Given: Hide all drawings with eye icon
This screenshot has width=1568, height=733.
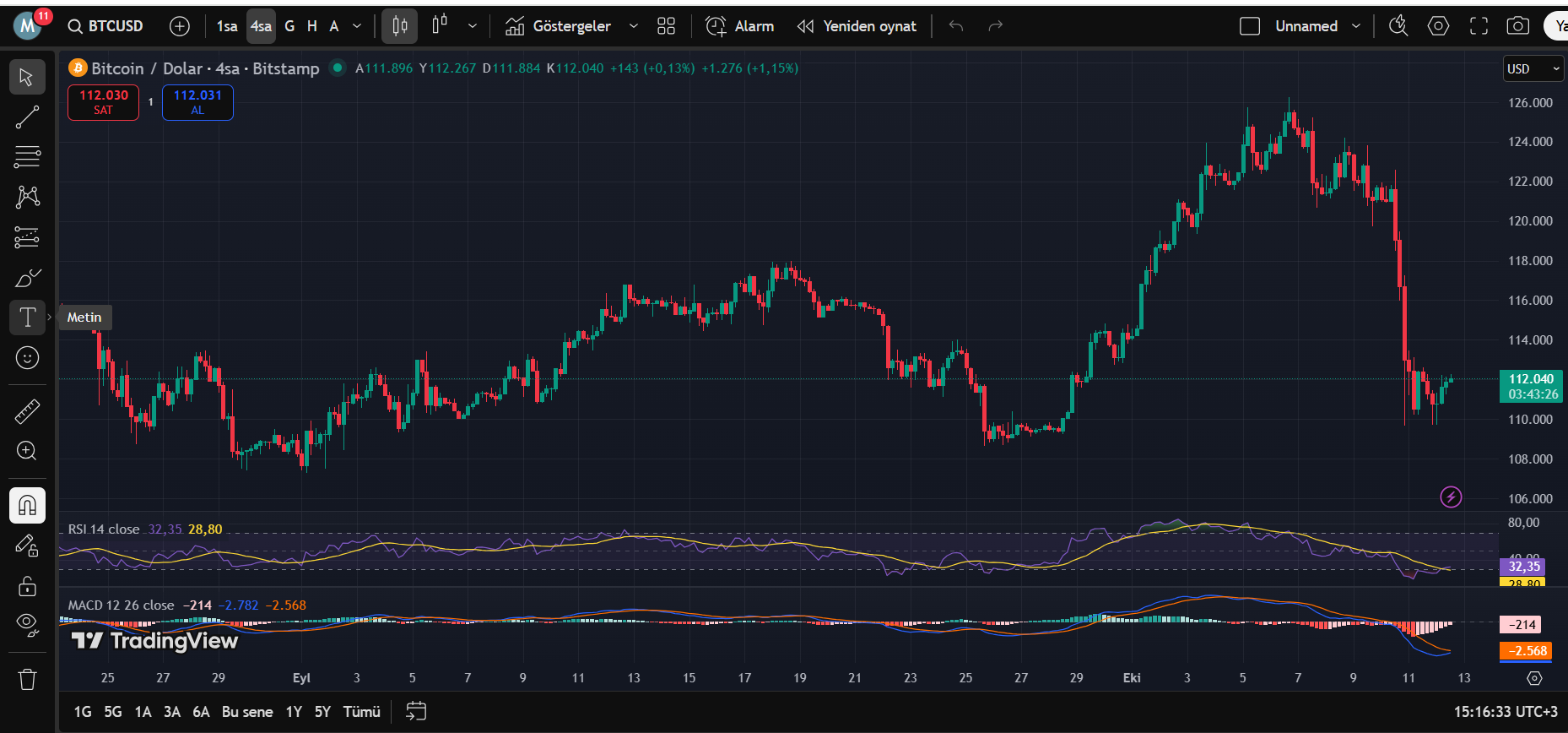Looking at the screenshot, I should [27, 624].
